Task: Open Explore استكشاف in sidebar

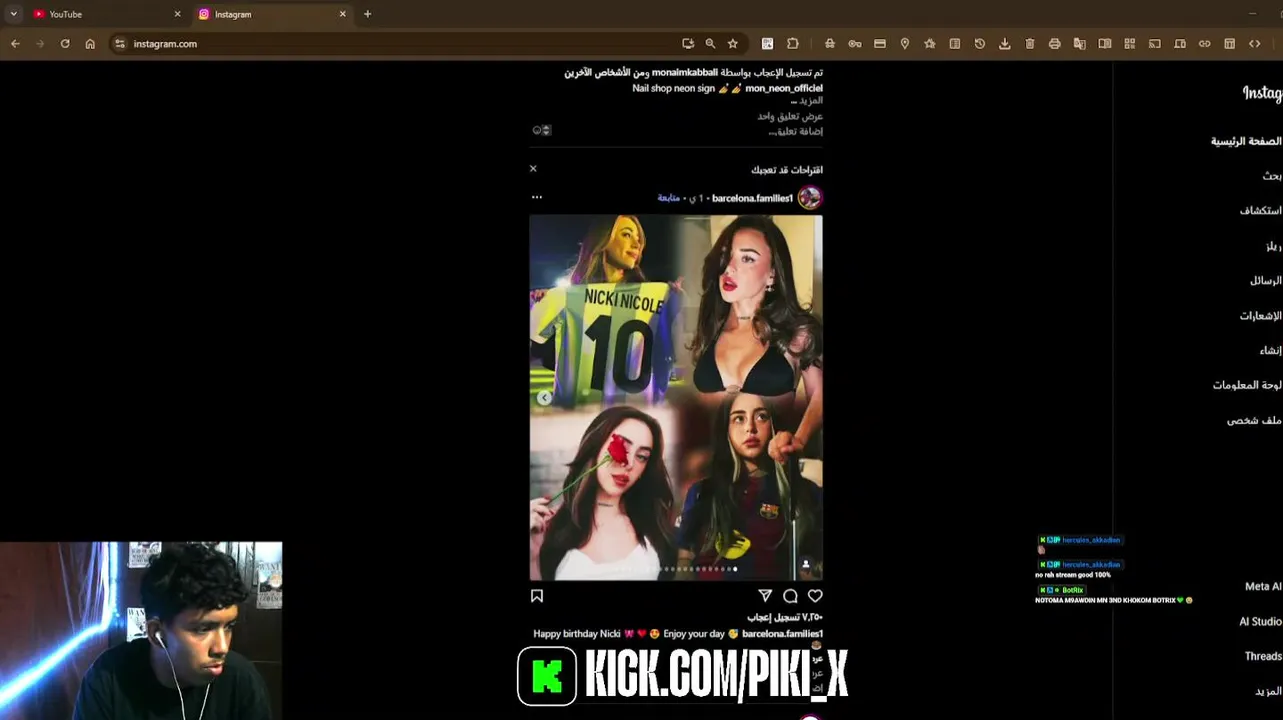Action: pyautogui.click(x=1261, y=211)
